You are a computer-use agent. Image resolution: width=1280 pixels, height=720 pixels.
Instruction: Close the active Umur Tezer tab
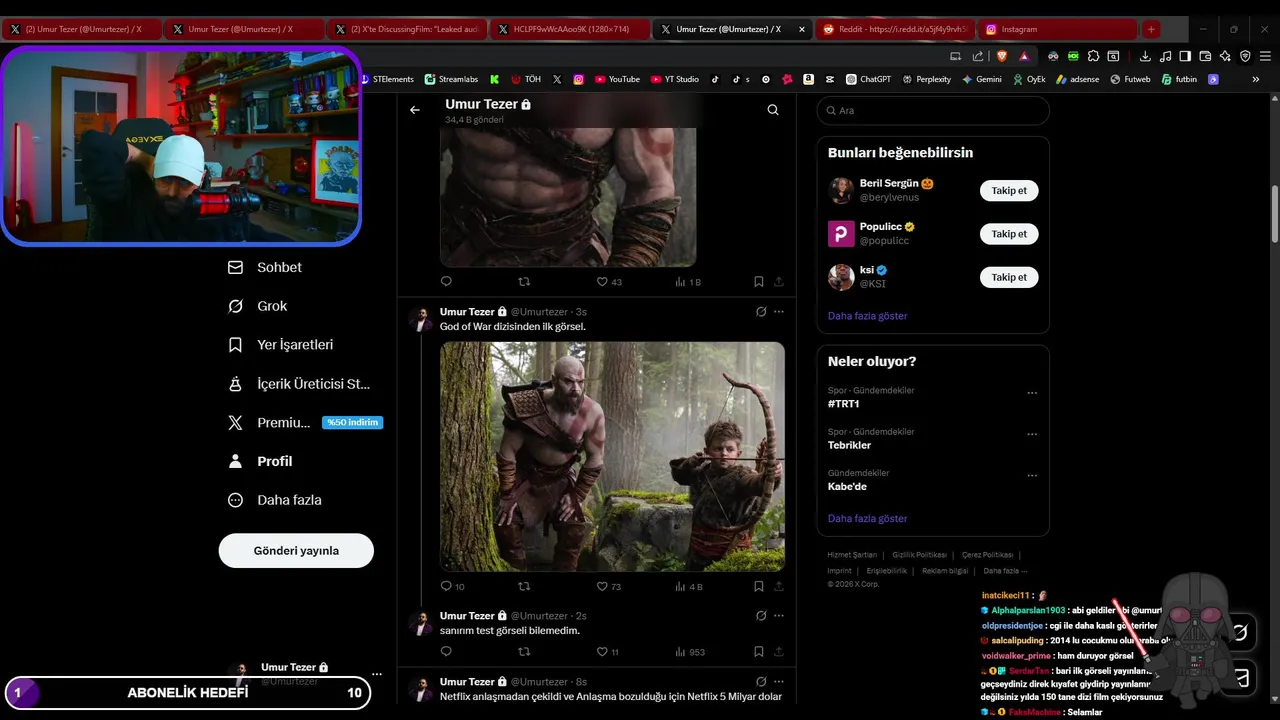tap(801, 29)
